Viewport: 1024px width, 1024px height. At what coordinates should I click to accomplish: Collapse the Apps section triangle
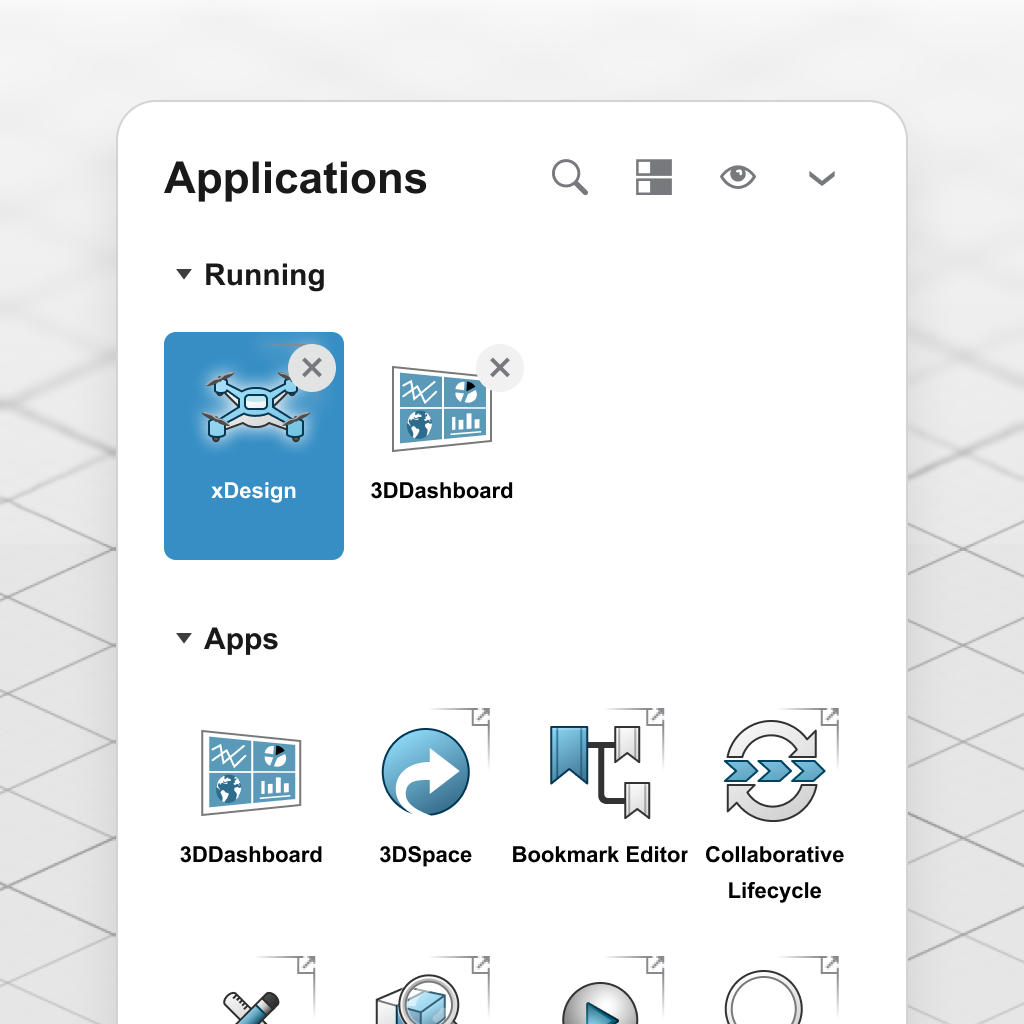pos(184,638)
